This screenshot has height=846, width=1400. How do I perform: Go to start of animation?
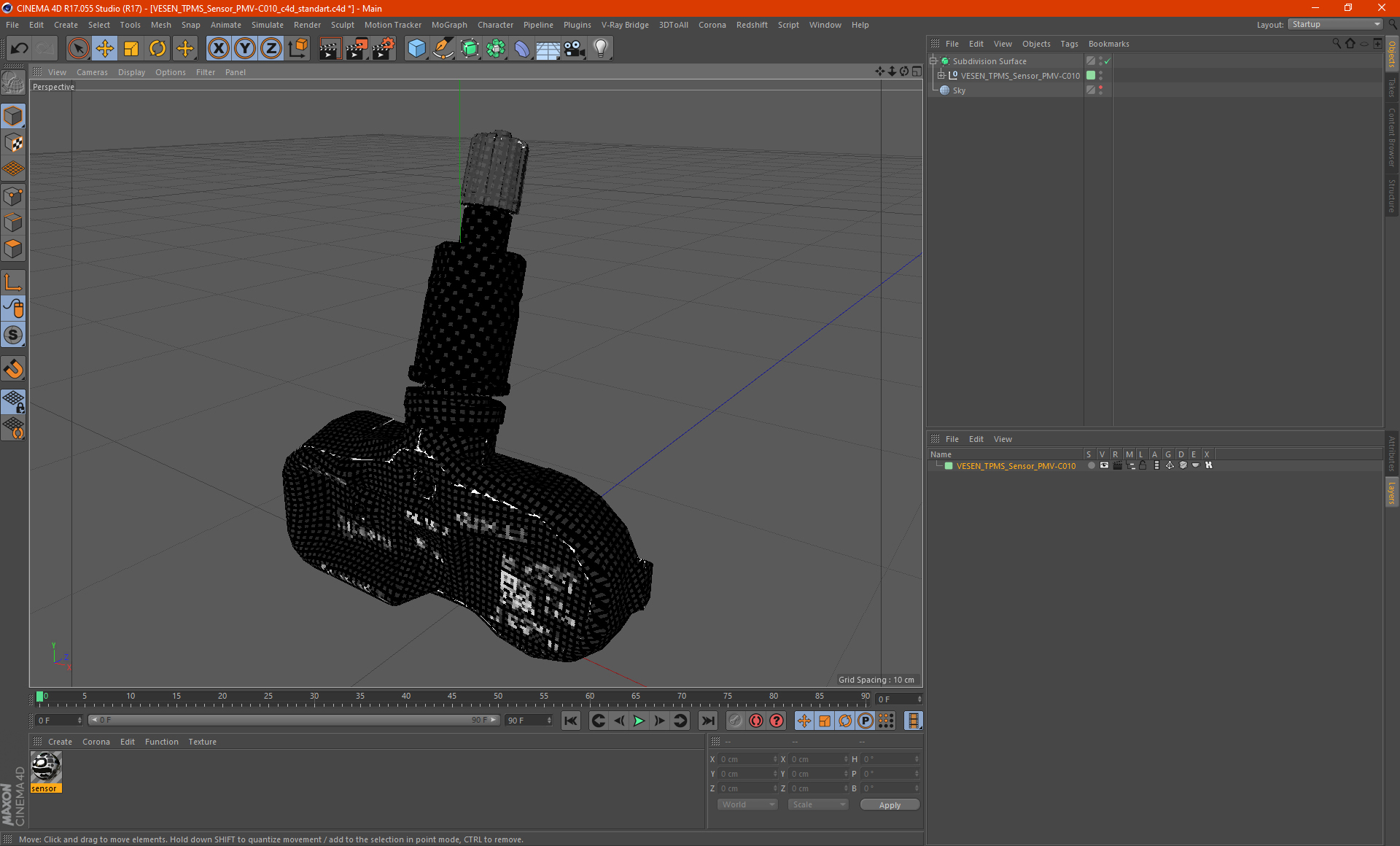[571, 721]
